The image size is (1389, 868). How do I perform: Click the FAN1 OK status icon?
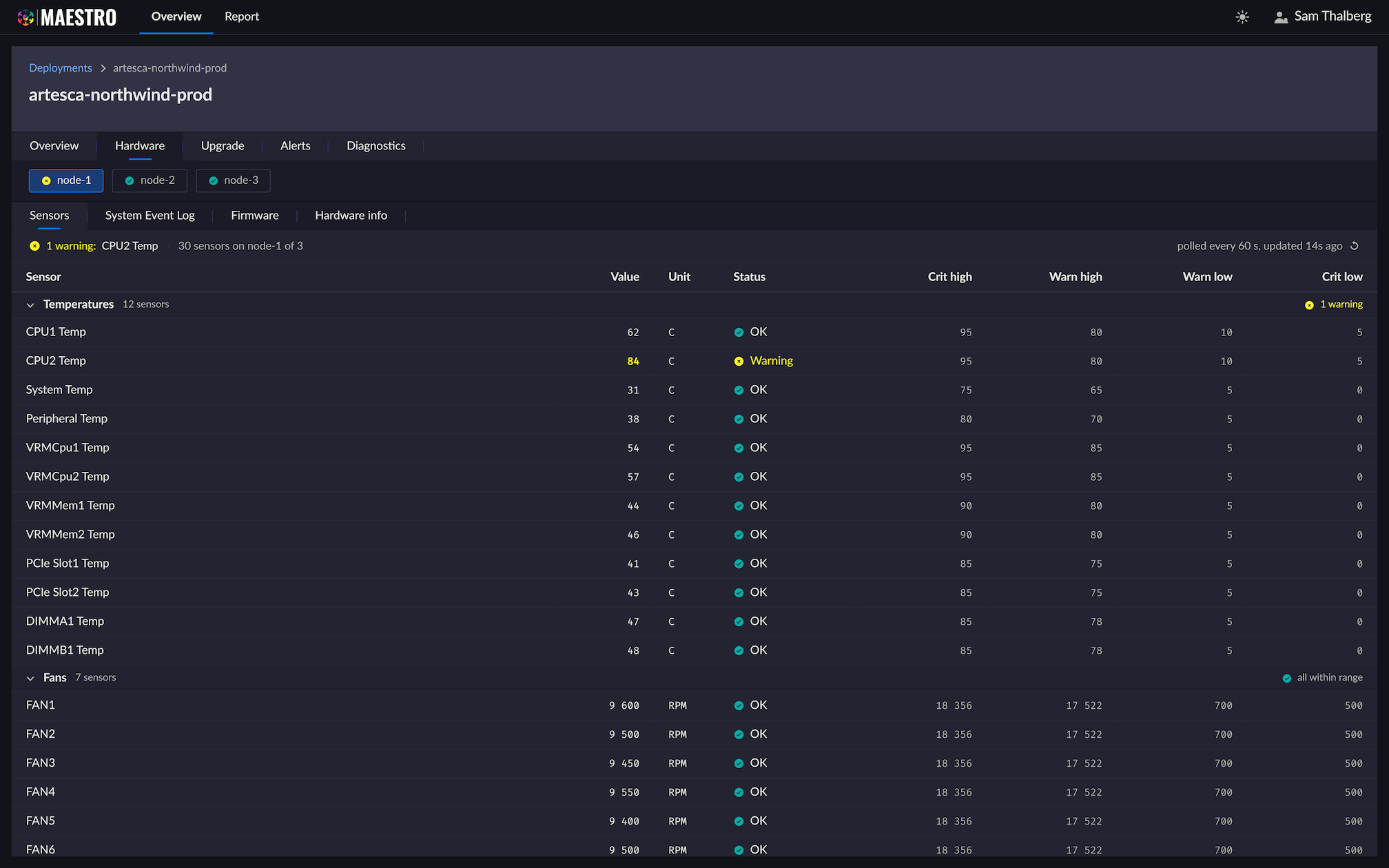(x=739, y=705)
